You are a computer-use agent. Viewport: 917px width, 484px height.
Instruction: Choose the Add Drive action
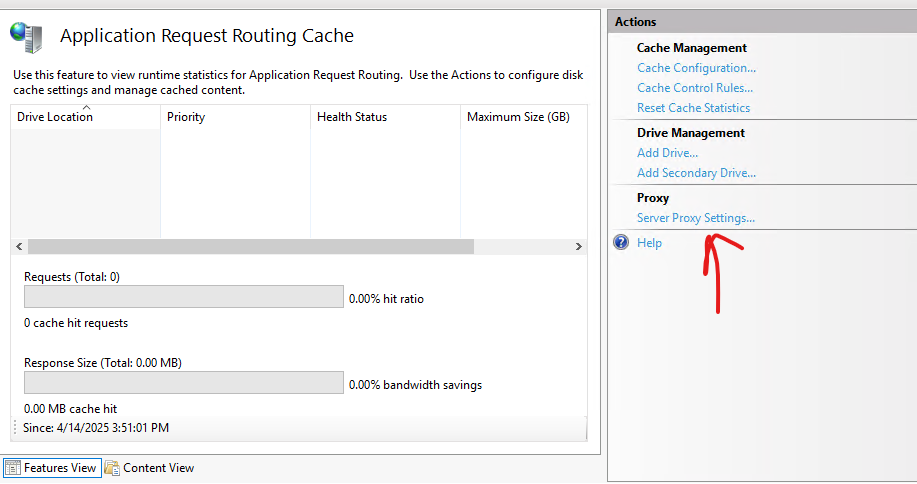[667, 153]
